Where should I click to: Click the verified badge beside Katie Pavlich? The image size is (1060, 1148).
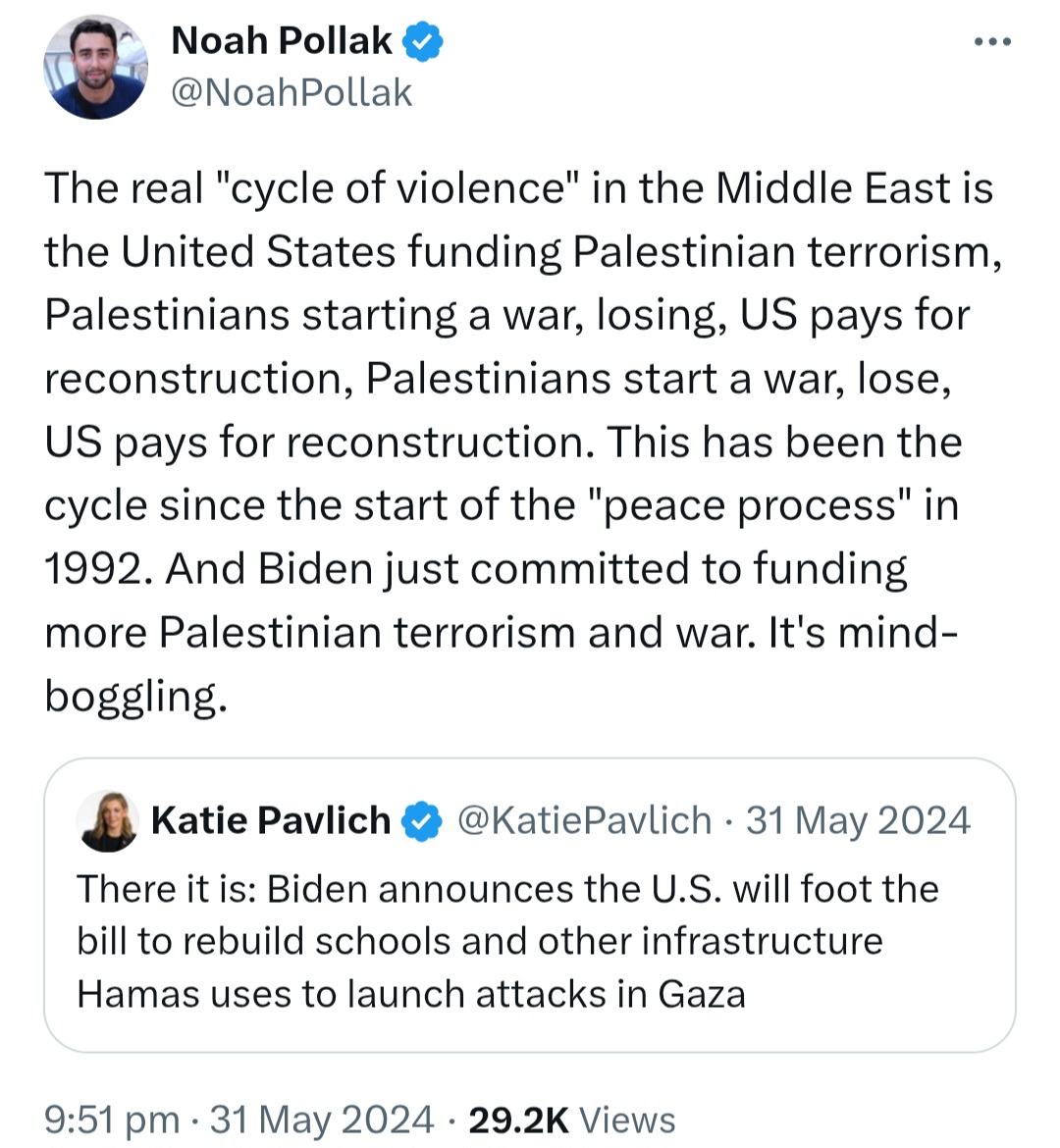(x=423, y=820)
